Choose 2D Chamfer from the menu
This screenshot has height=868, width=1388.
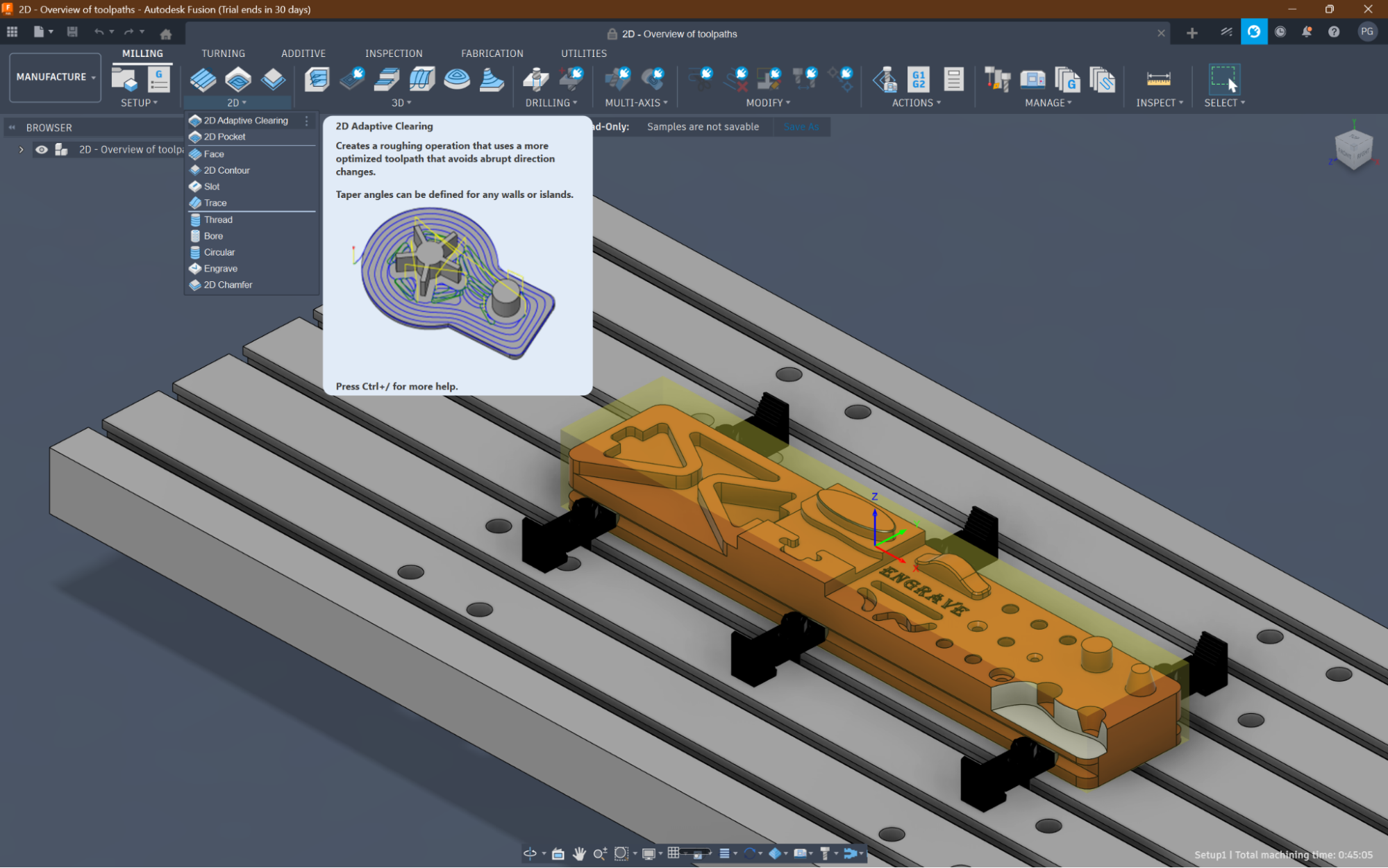point(251,285)
